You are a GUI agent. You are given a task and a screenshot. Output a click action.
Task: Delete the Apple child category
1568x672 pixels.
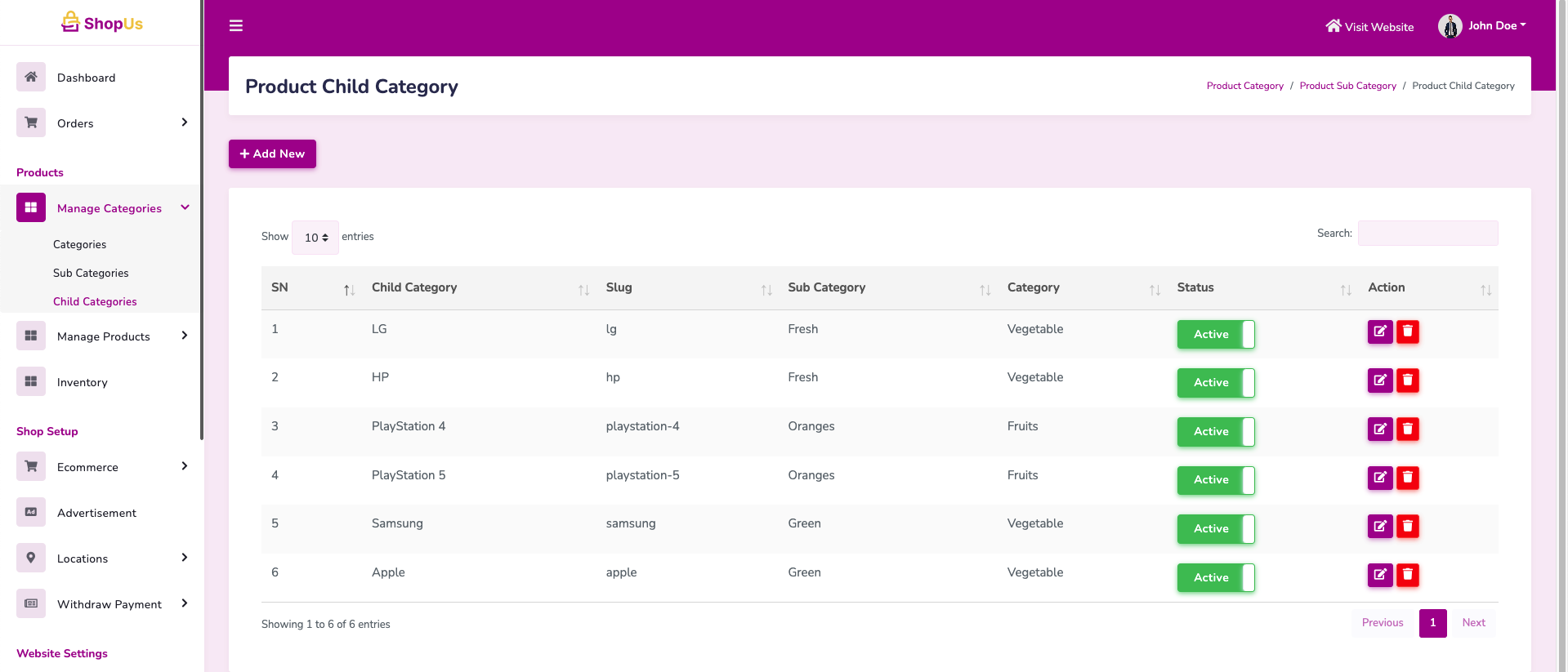coord(1407,576)
